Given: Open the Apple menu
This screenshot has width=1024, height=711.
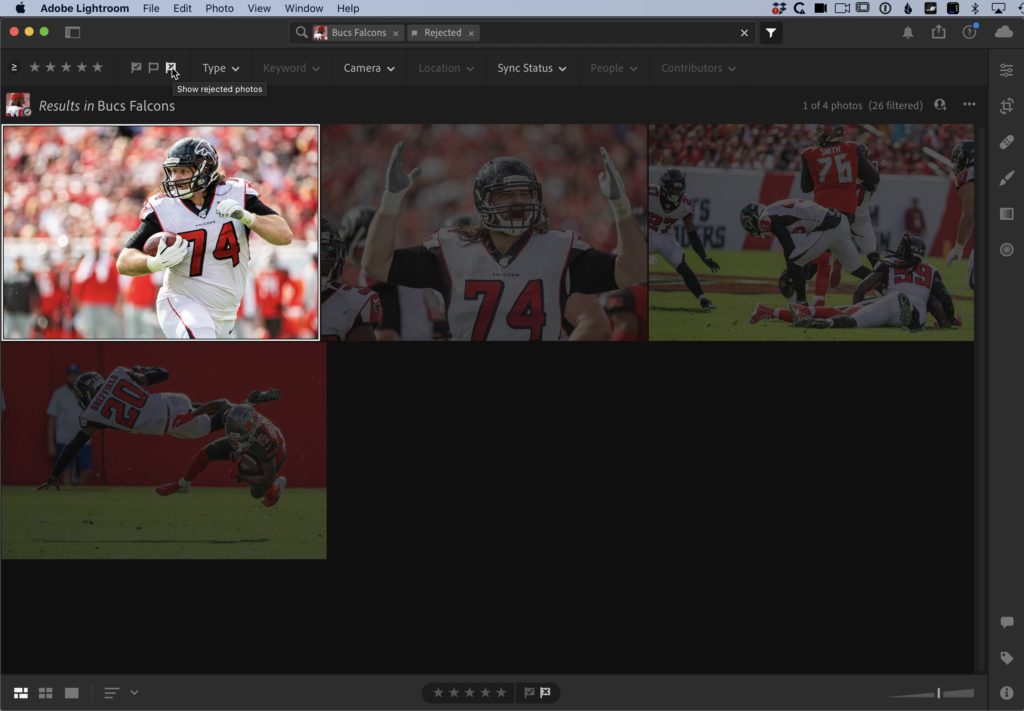Looking at the screenshot, I should (x=20, y=8).
